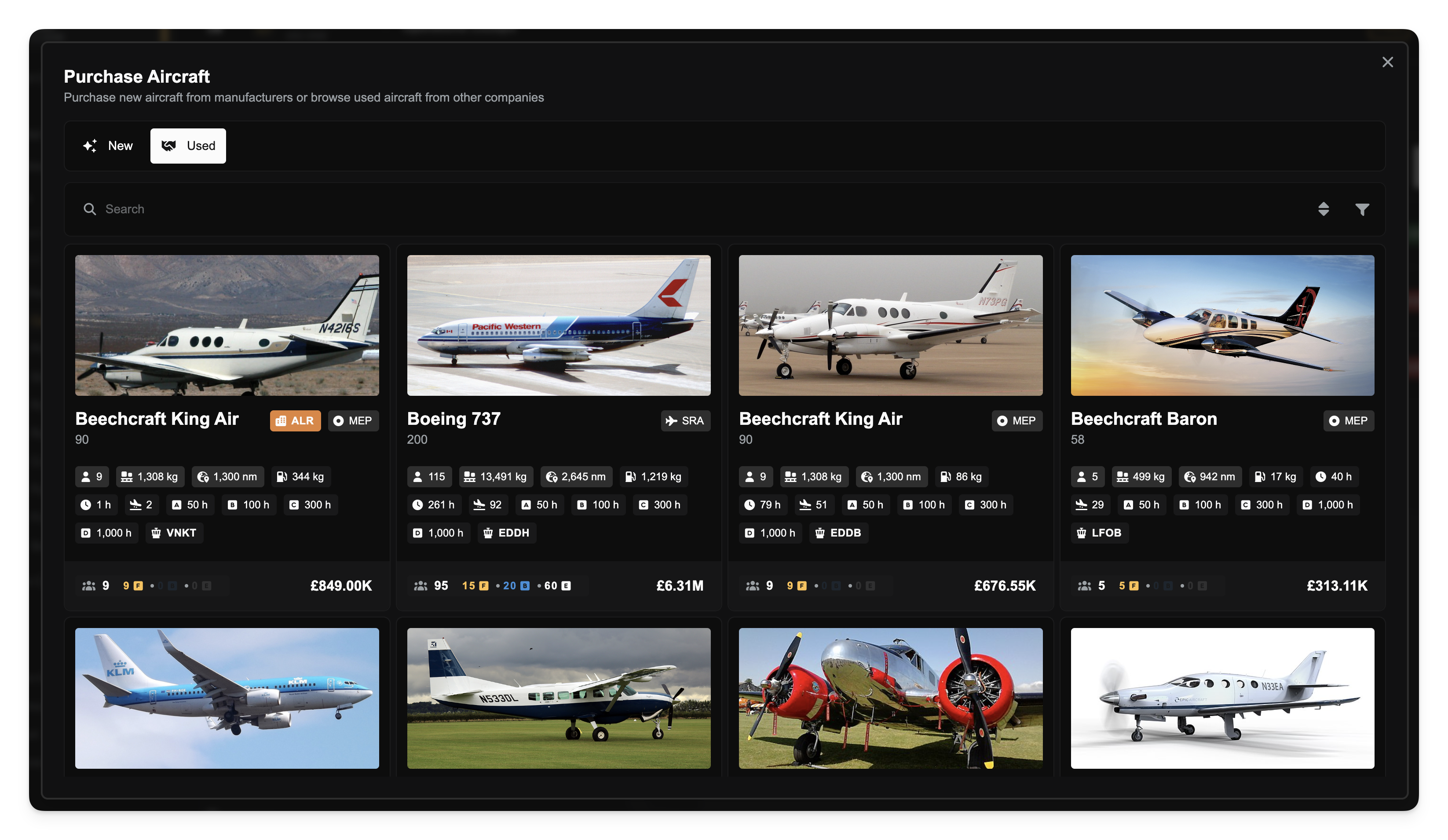Click the LFOB airport location tag

pyautogui.click(x=1099, y=533)
